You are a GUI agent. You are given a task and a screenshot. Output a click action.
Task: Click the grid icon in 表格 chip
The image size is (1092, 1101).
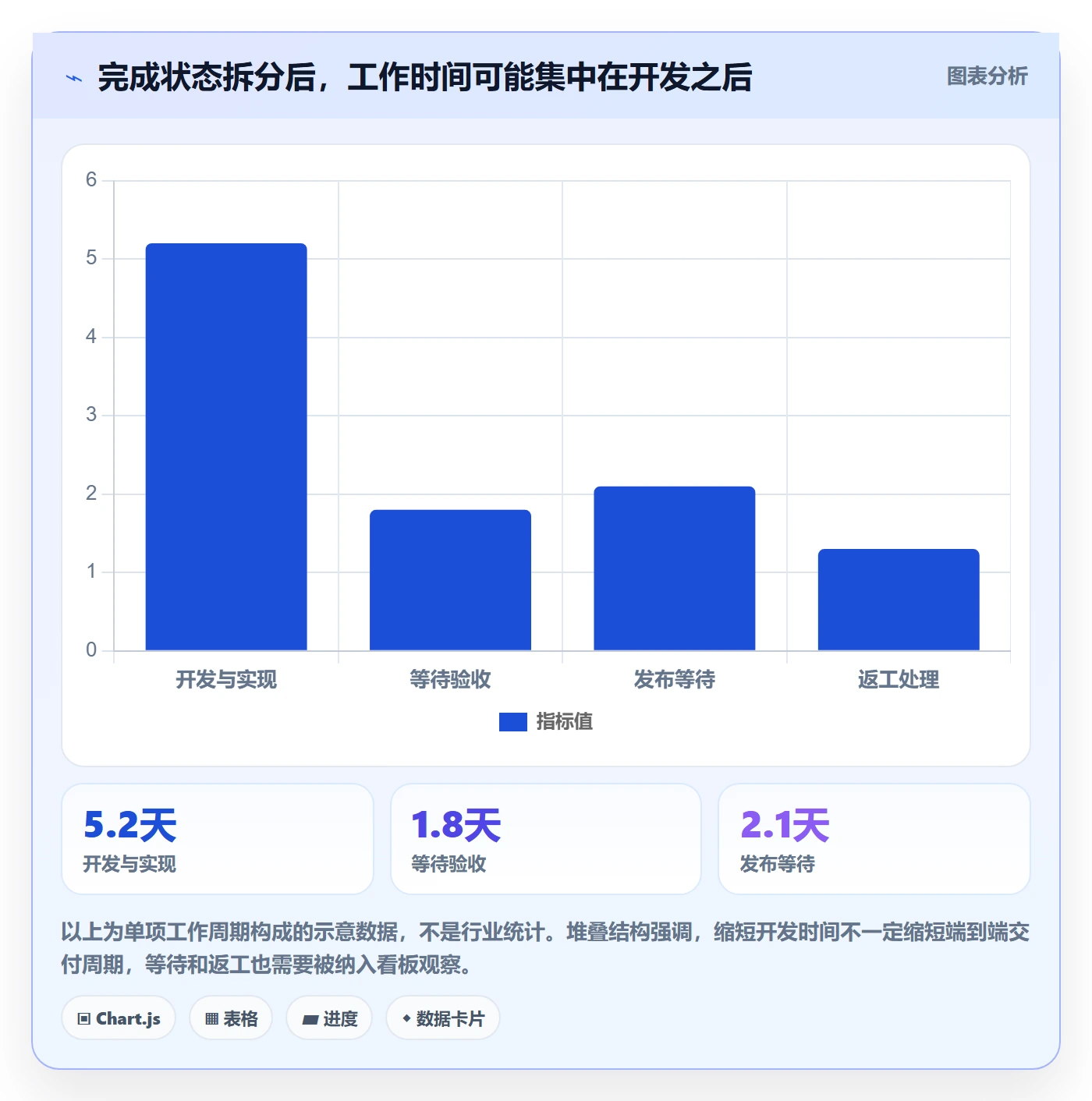[x=211, y=1019]
